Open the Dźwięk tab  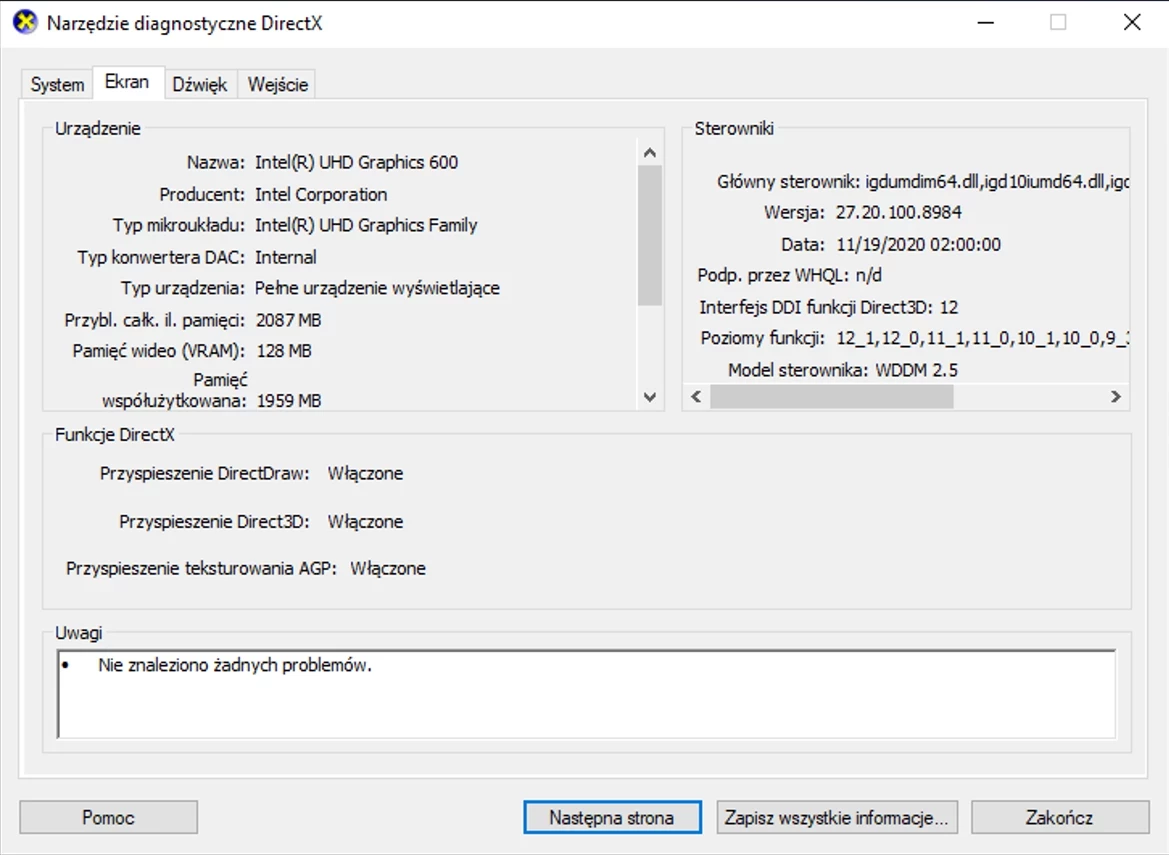click(200, 85)
